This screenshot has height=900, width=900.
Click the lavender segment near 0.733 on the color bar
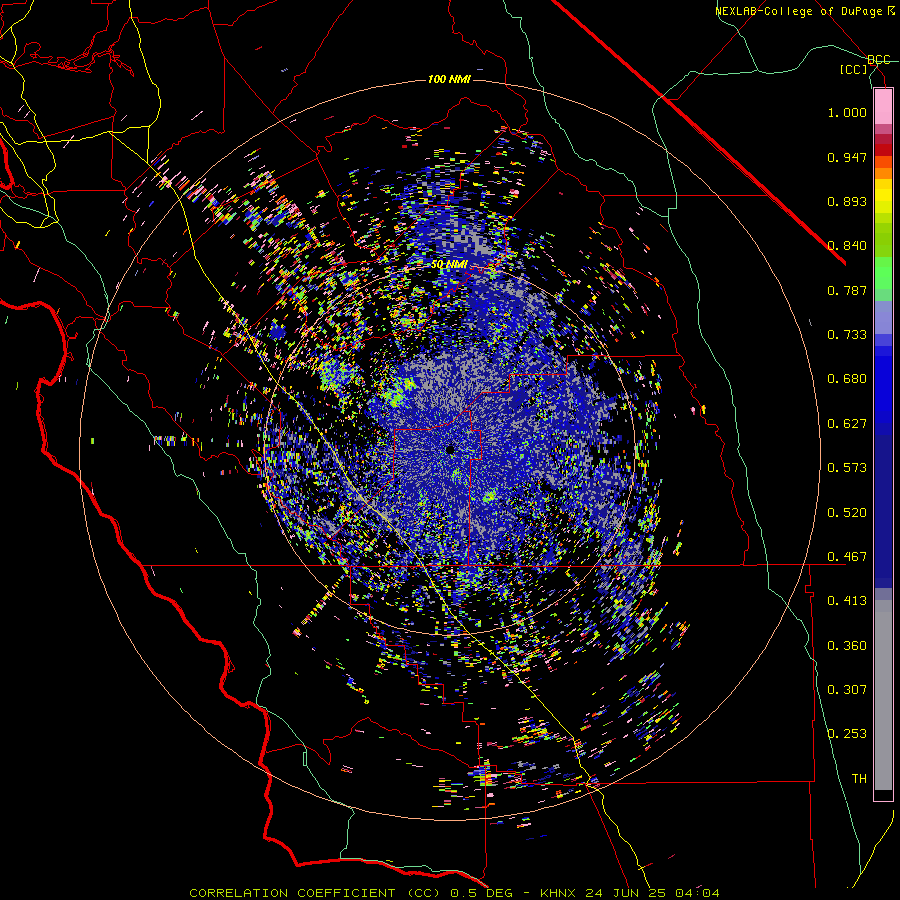(883, 317)
